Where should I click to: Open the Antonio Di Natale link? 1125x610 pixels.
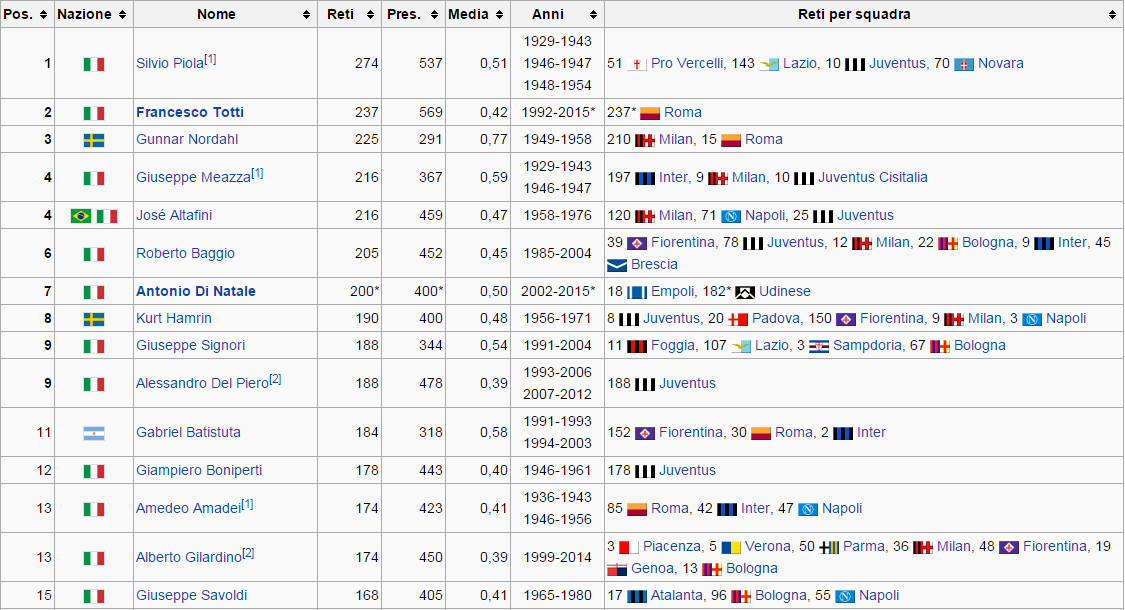point(196,291)
